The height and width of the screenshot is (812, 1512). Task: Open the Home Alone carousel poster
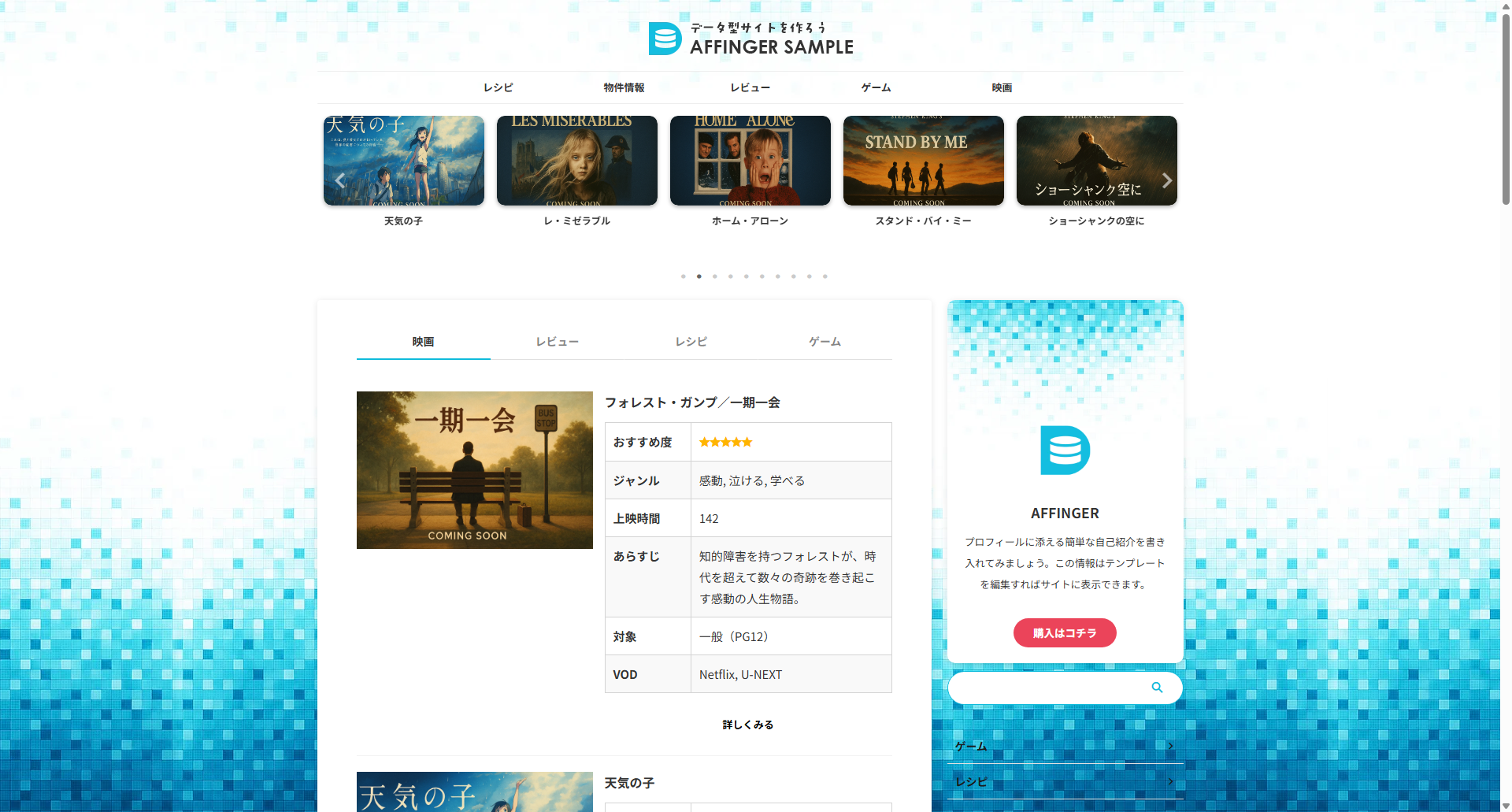point(750,161)
